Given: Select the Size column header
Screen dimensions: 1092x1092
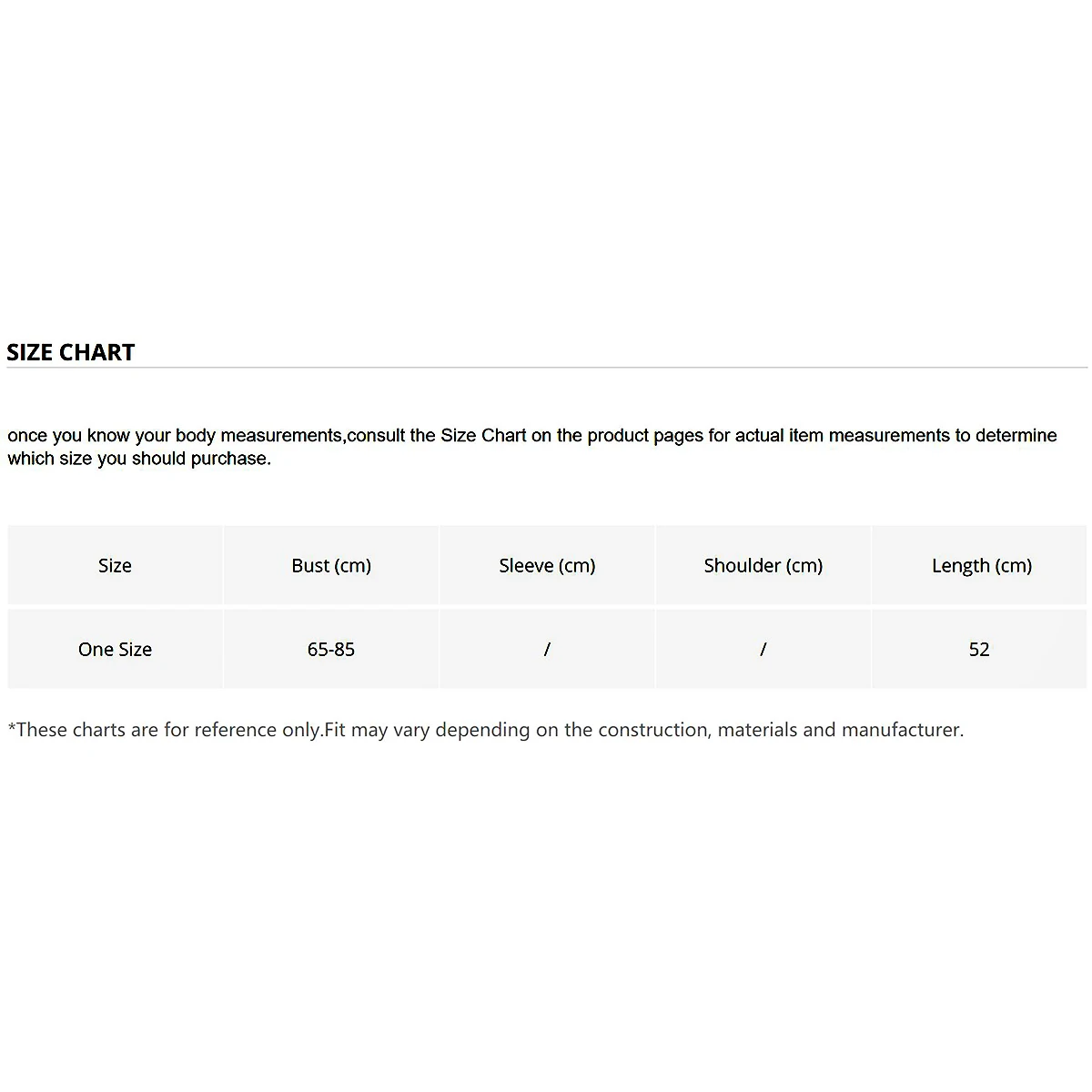Looking at the screenshot, I should point(115,565).
